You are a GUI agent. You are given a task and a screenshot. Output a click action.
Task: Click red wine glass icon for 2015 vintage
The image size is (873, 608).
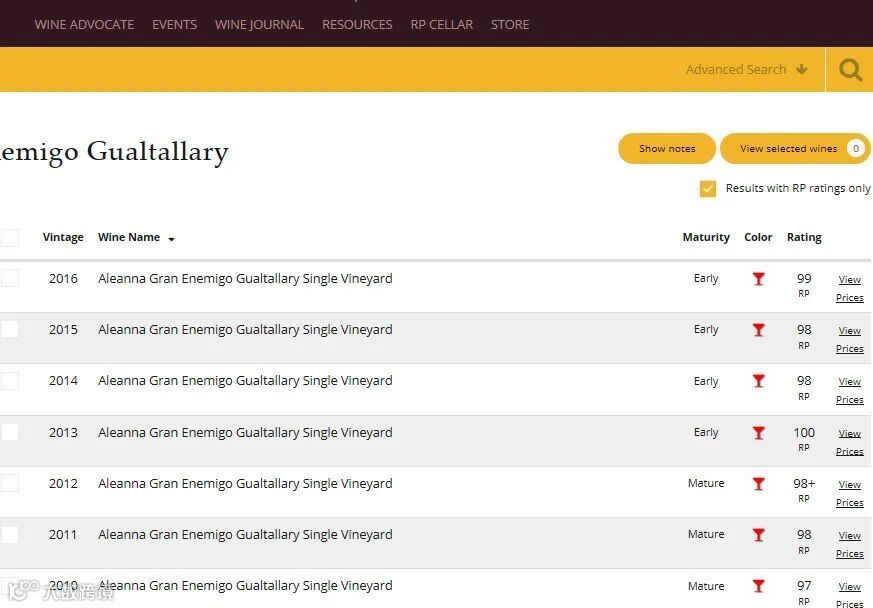click(758, 330)
